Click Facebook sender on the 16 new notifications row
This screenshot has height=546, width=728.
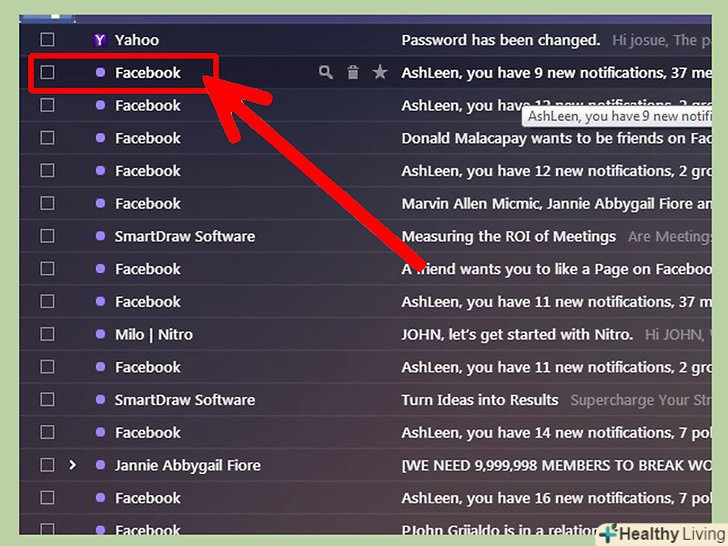pos(148,498)
